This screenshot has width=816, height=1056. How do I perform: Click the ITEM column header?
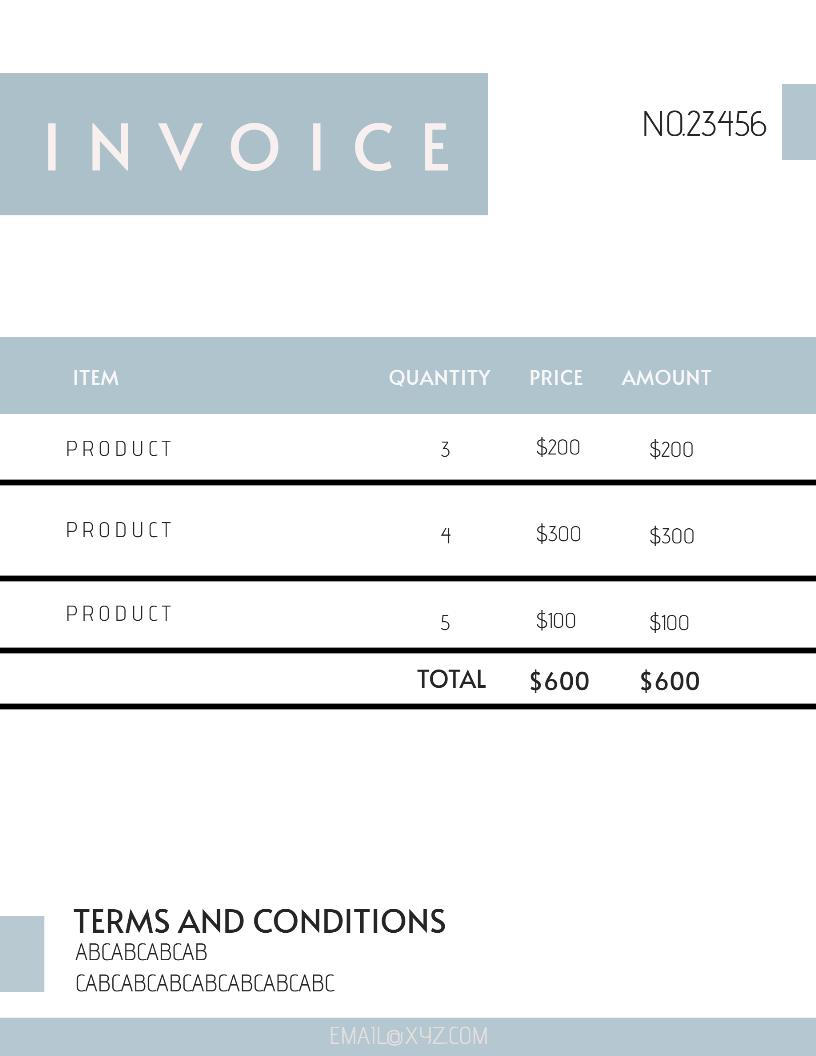pyautogui.click(x=96, y=378)
